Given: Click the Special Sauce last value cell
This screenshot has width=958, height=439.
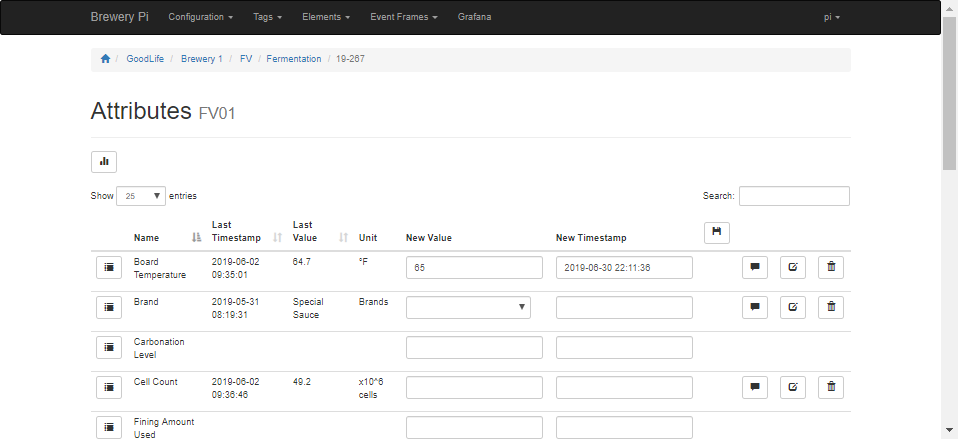Looking at the screenshot, I should [x=308, y=308].
